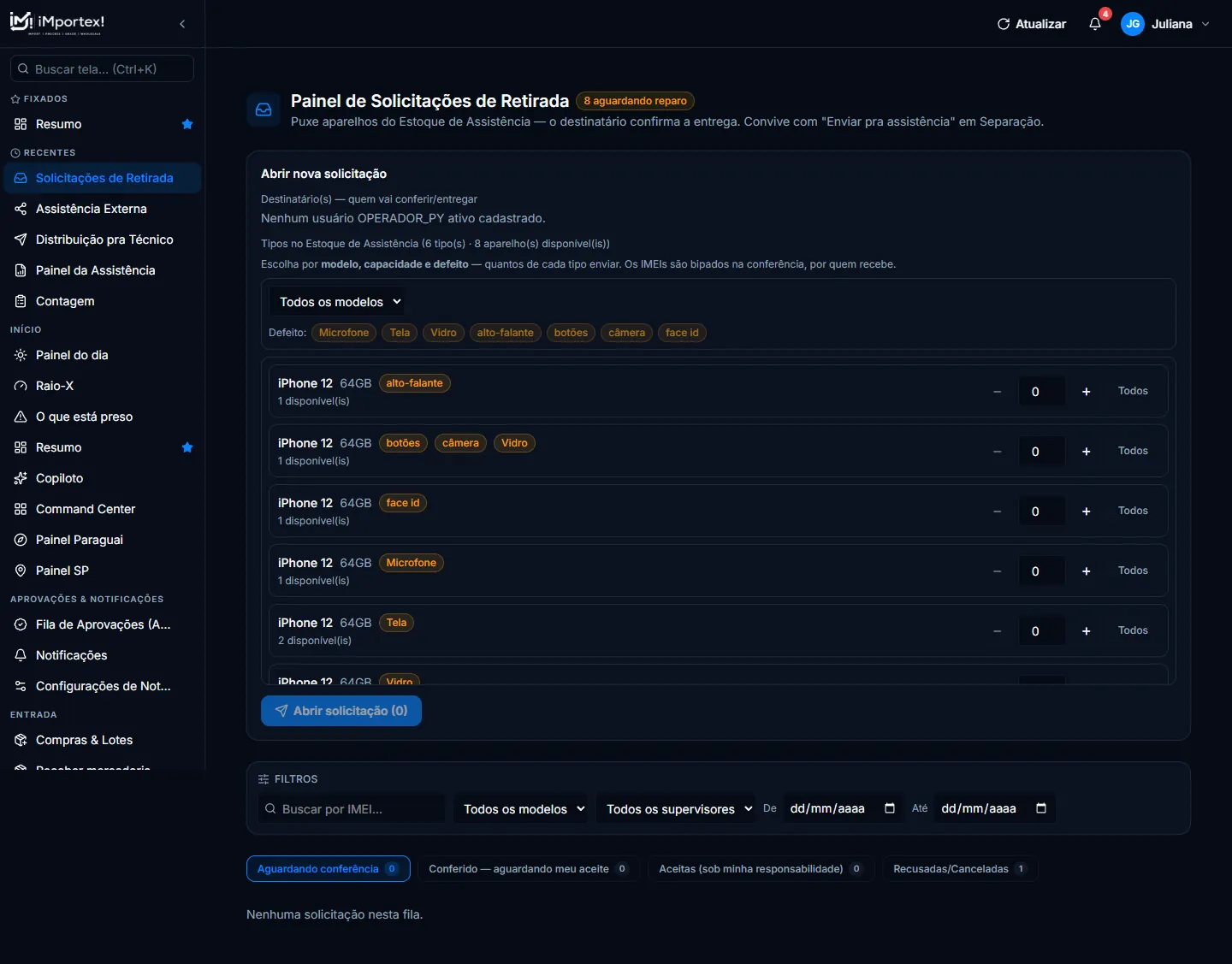Toggle the star on Resumo under Início

(x=187, y=447)
